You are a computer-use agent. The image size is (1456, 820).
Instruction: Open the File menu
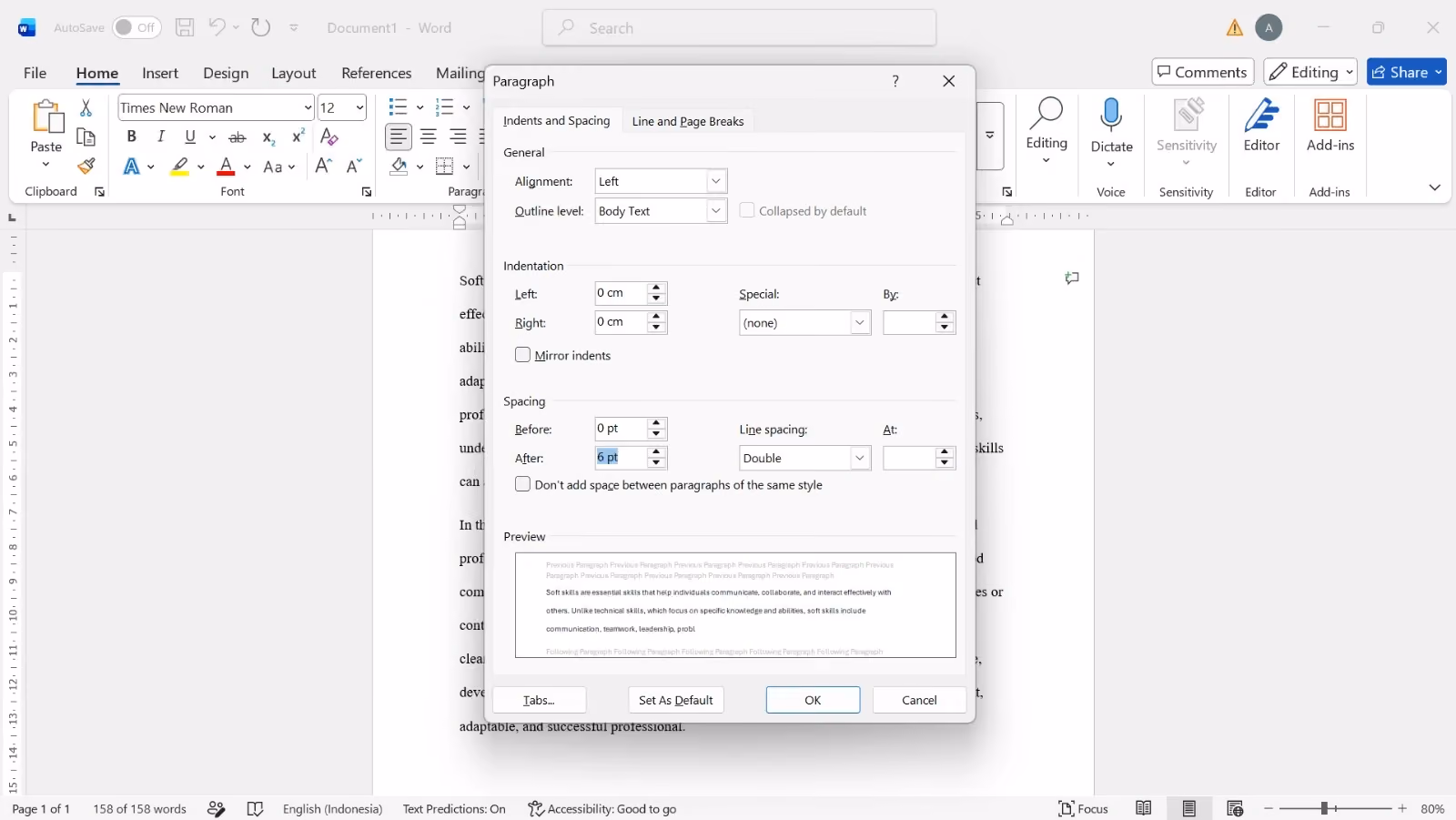35,73
